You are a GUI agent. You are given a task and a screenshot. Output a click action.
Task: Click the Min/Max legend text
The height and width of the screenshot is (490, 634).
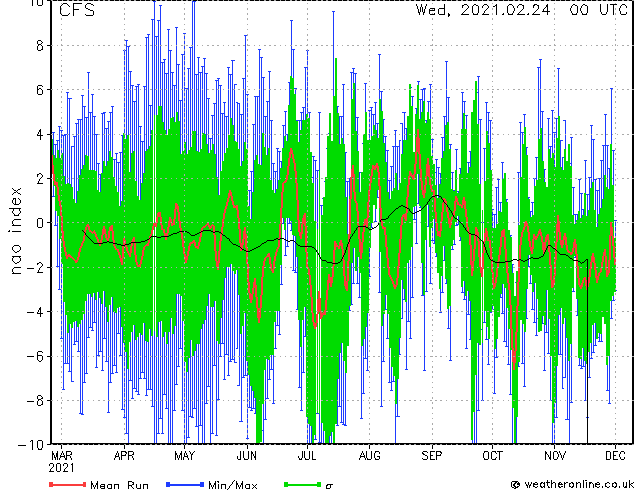pos(233,485)
